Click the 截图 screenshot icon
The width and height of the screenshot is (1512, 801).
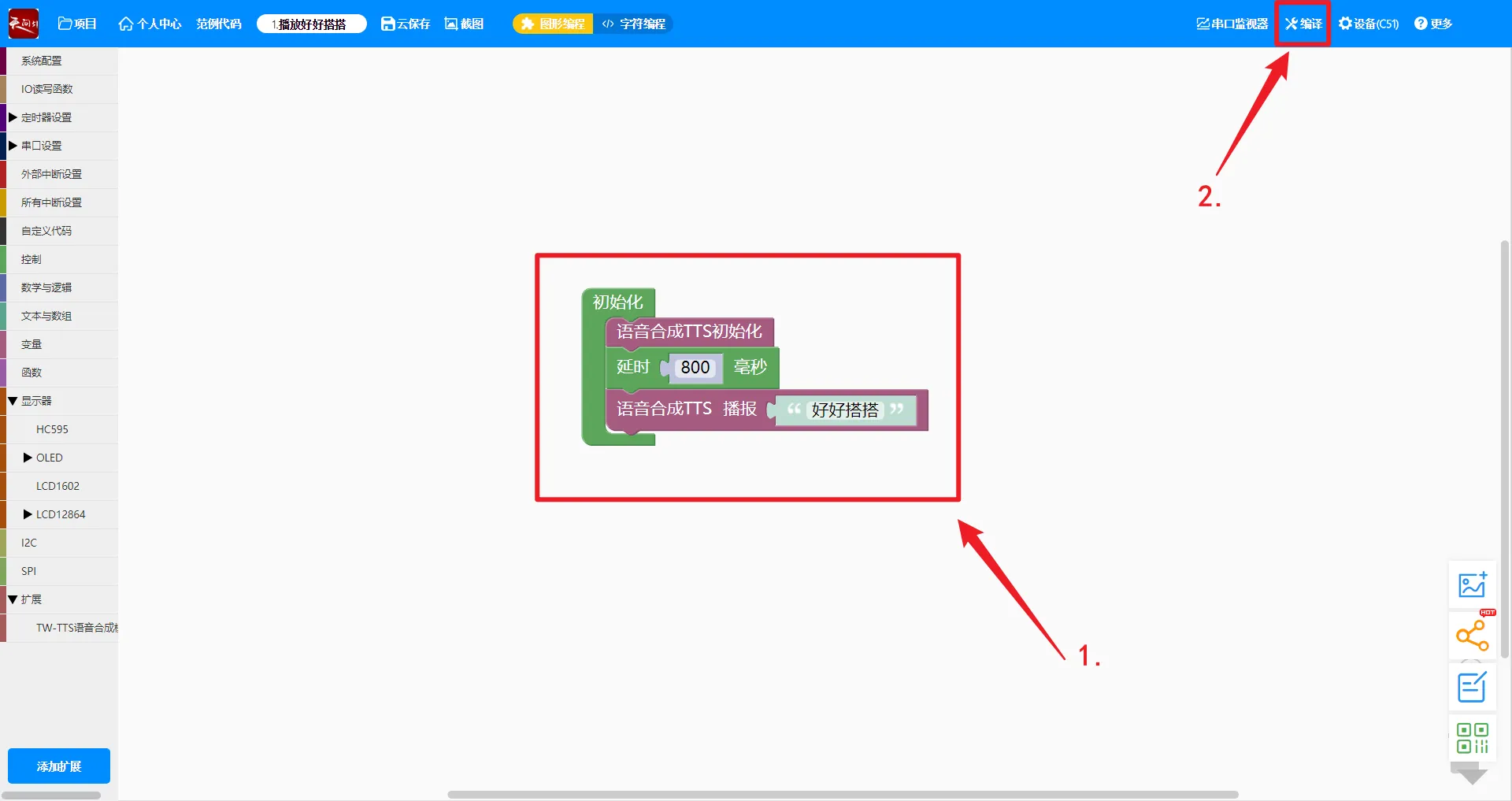(x=451, y=24)
